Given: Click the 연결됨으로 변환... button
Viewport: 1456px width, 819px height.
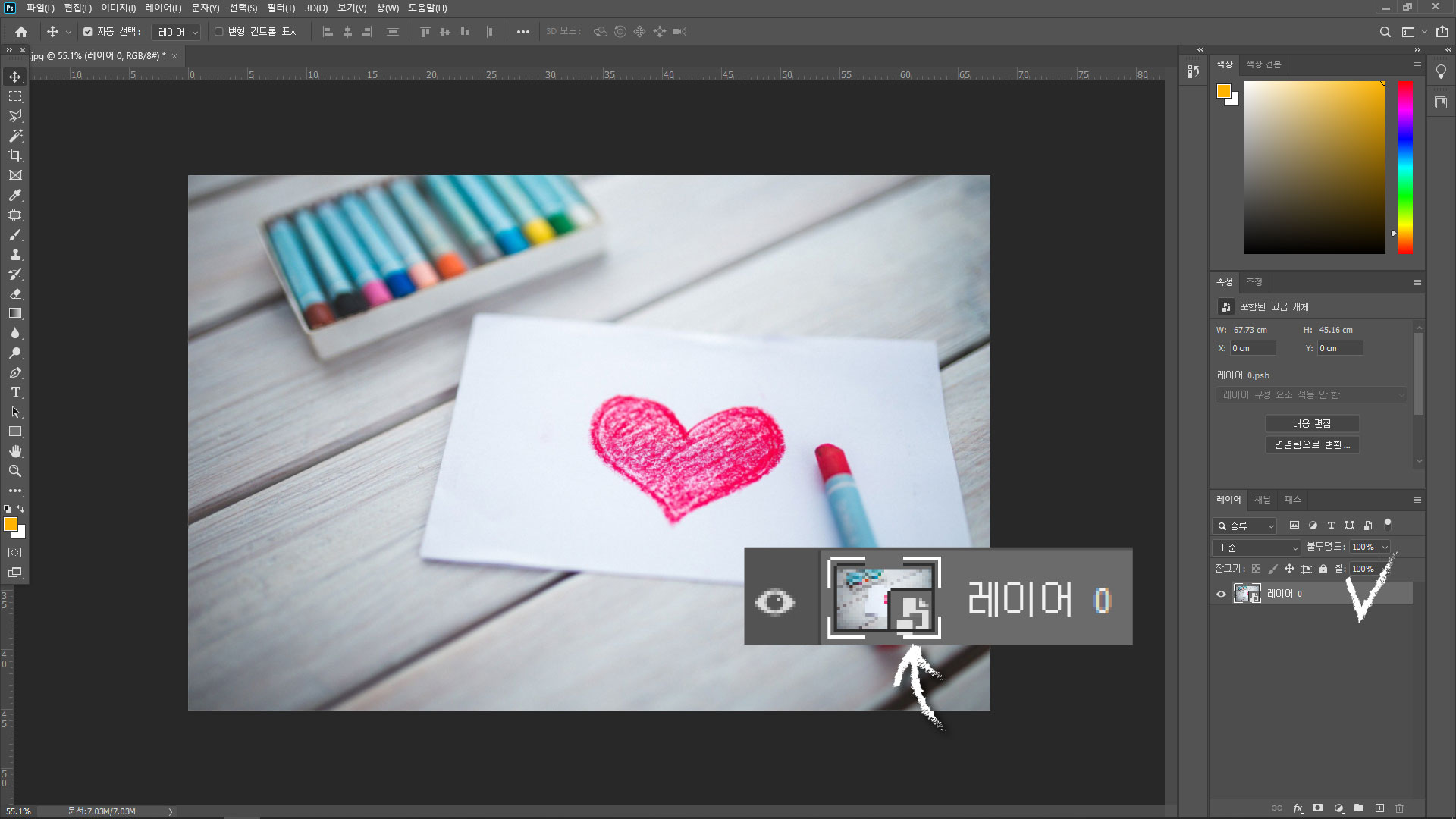Looking at the screenshot, I should coord(1312,444).
